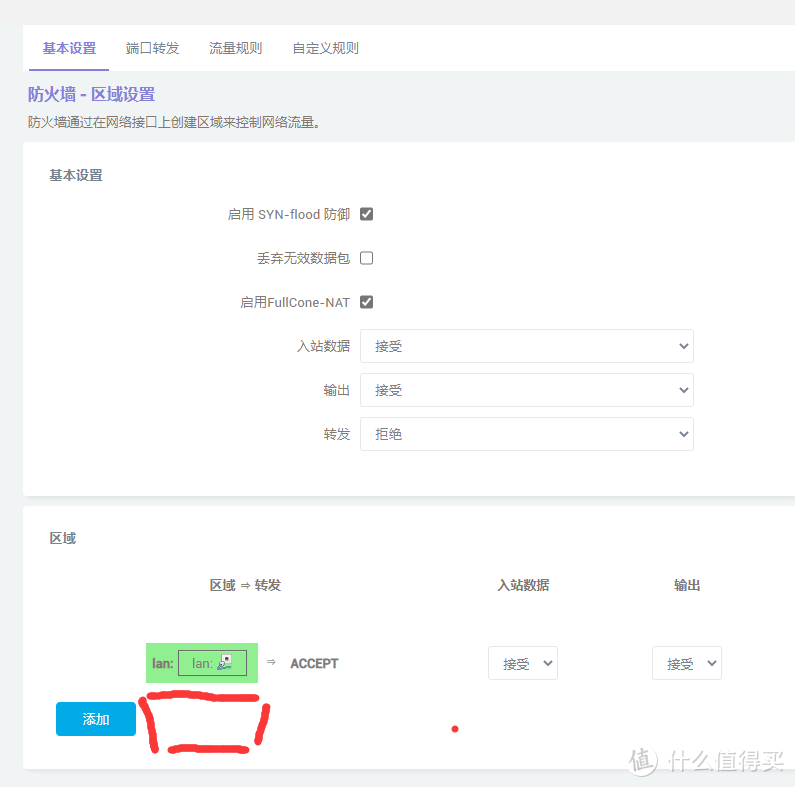This screenshot has width=795, height=787.
Task: Click the 值 watermark logo circle
Action: click(x=644, y=759)
